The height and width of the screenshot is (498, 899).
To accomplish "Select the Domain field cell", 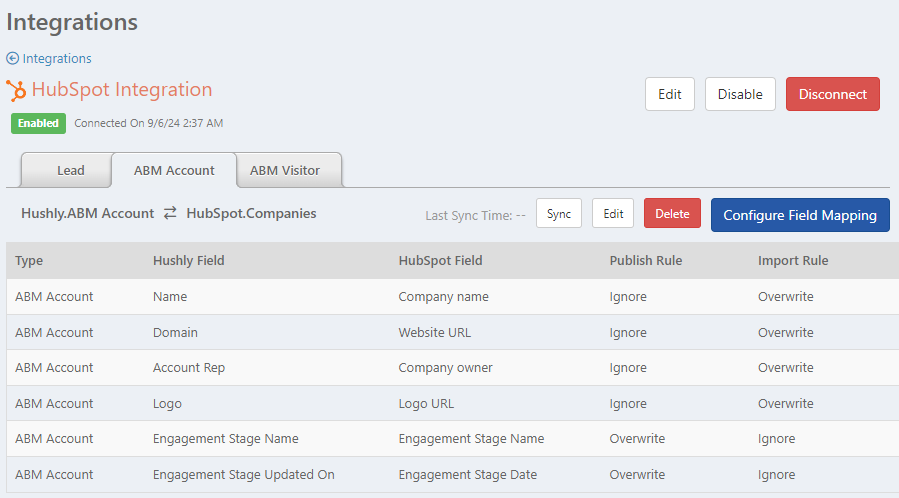I will (175, 332).
